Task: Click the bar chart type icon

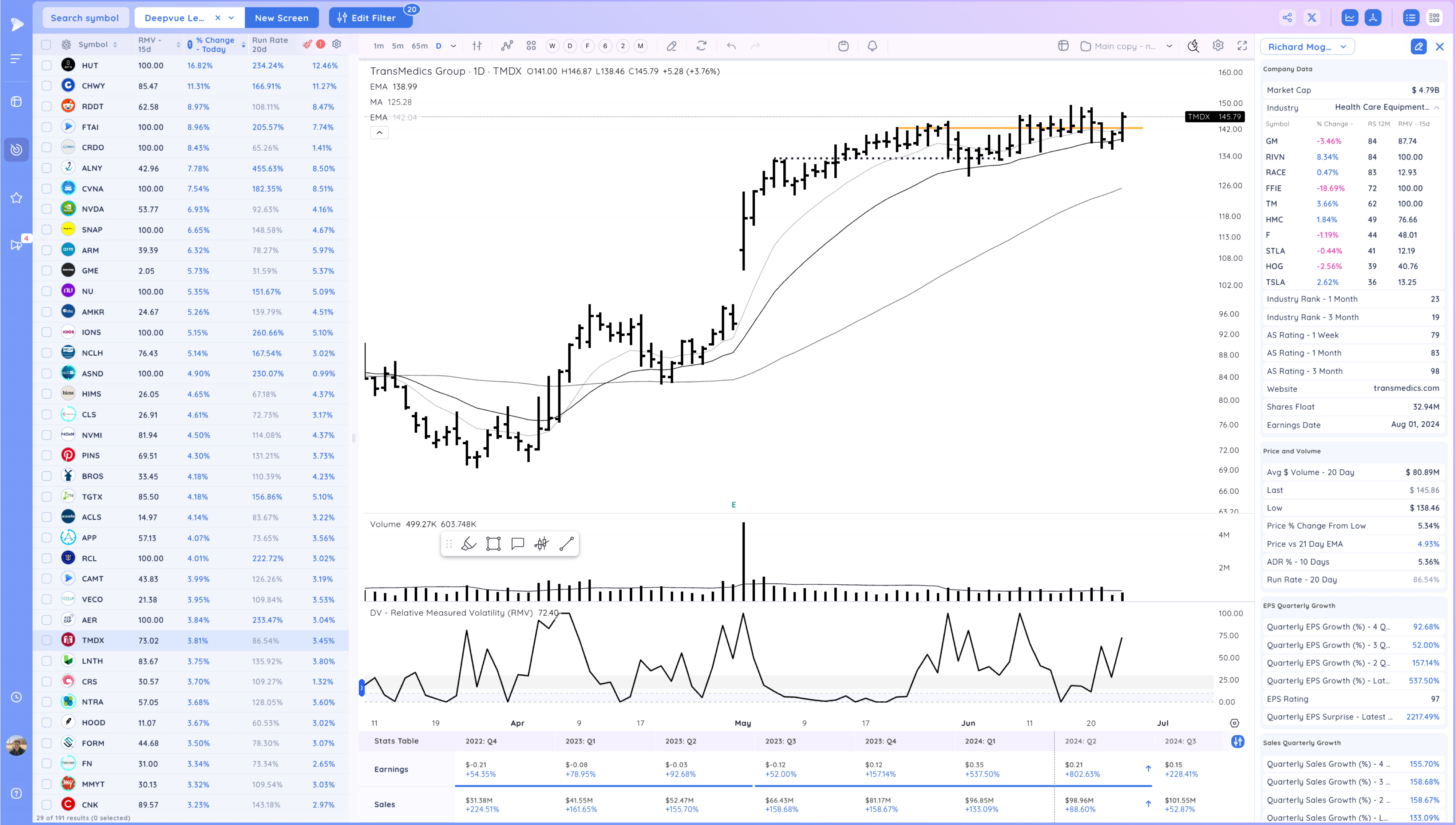Action: coord(478,46)
